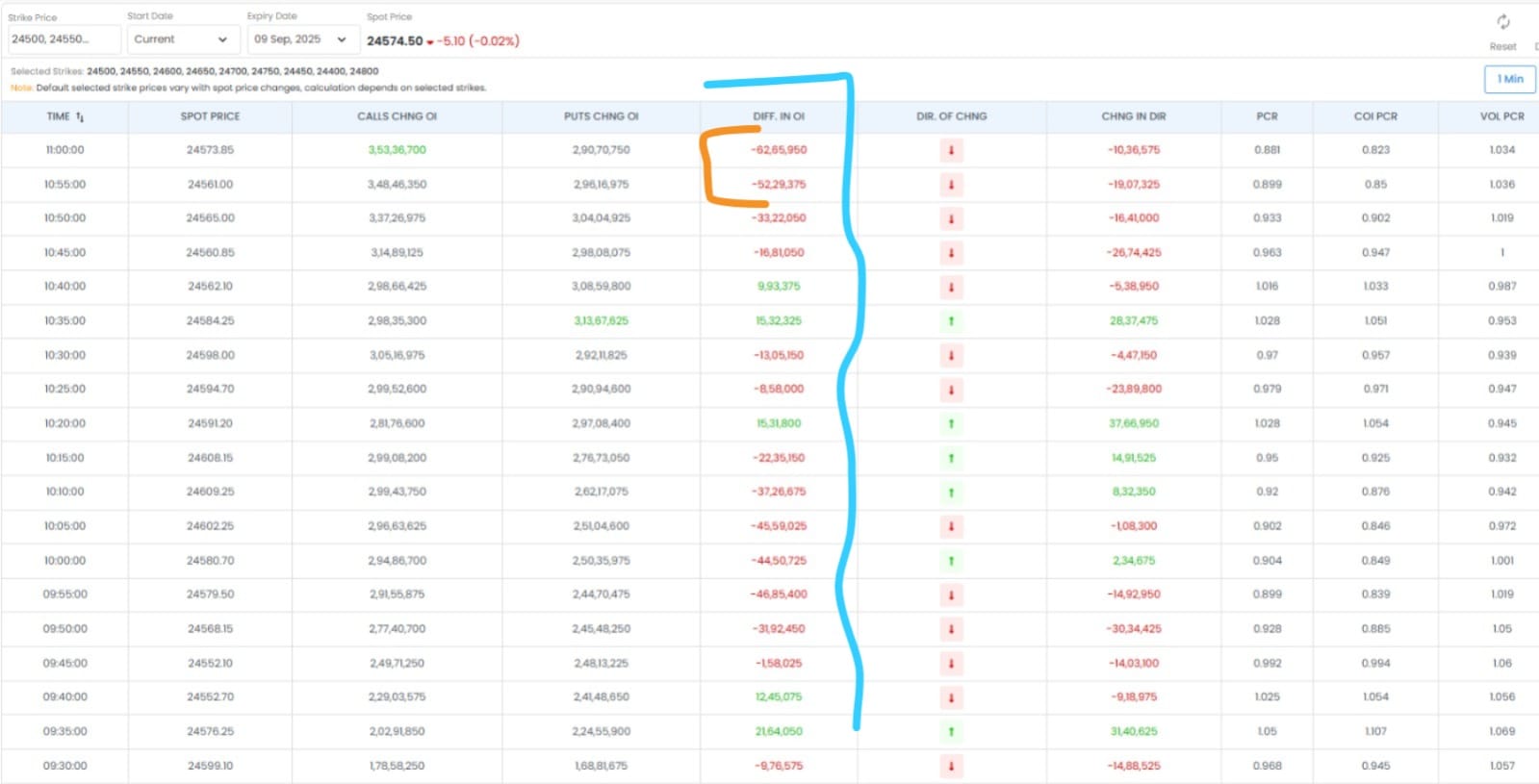
Task: Click the CALLS CHNG OI column header
Action: 397,116
